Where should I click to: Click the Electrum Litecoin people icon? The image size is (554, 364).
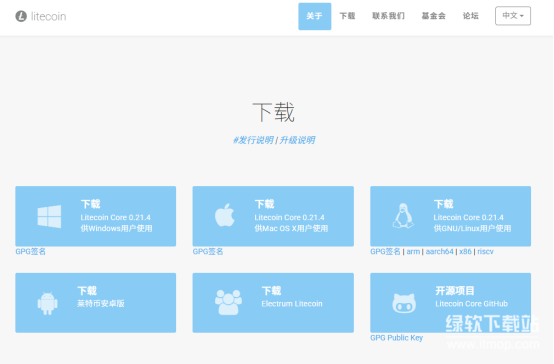tap(228, 302)
